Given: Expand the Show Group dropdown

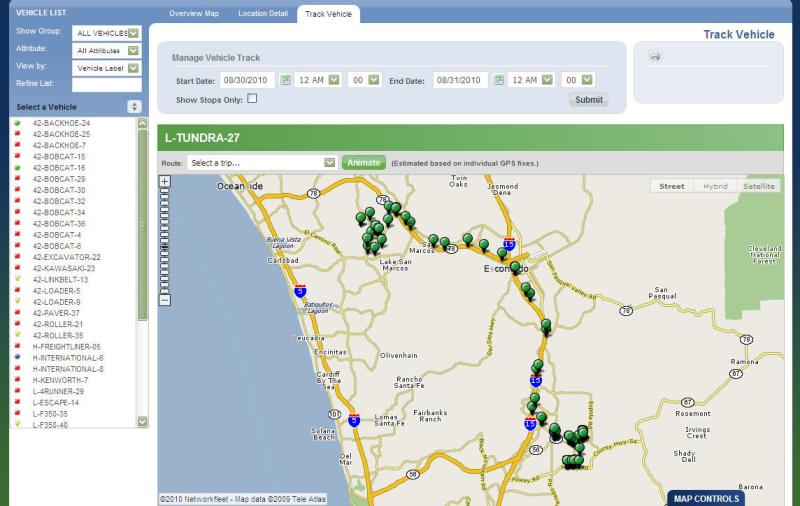Looking at the screenshot, I should (x=134, y=33).
